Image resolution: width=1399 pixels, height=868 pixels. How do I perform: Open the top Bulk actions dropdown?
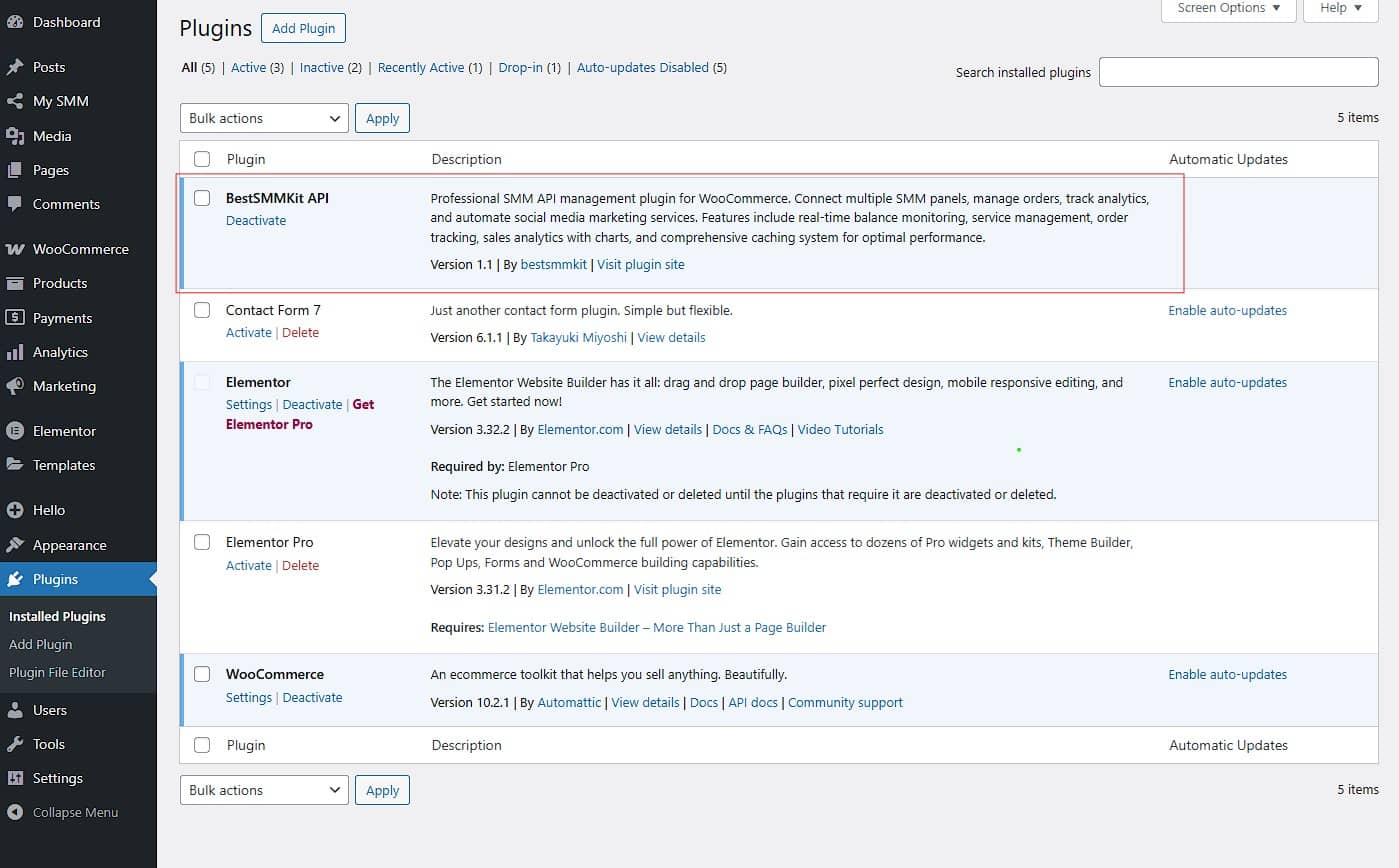264,118
